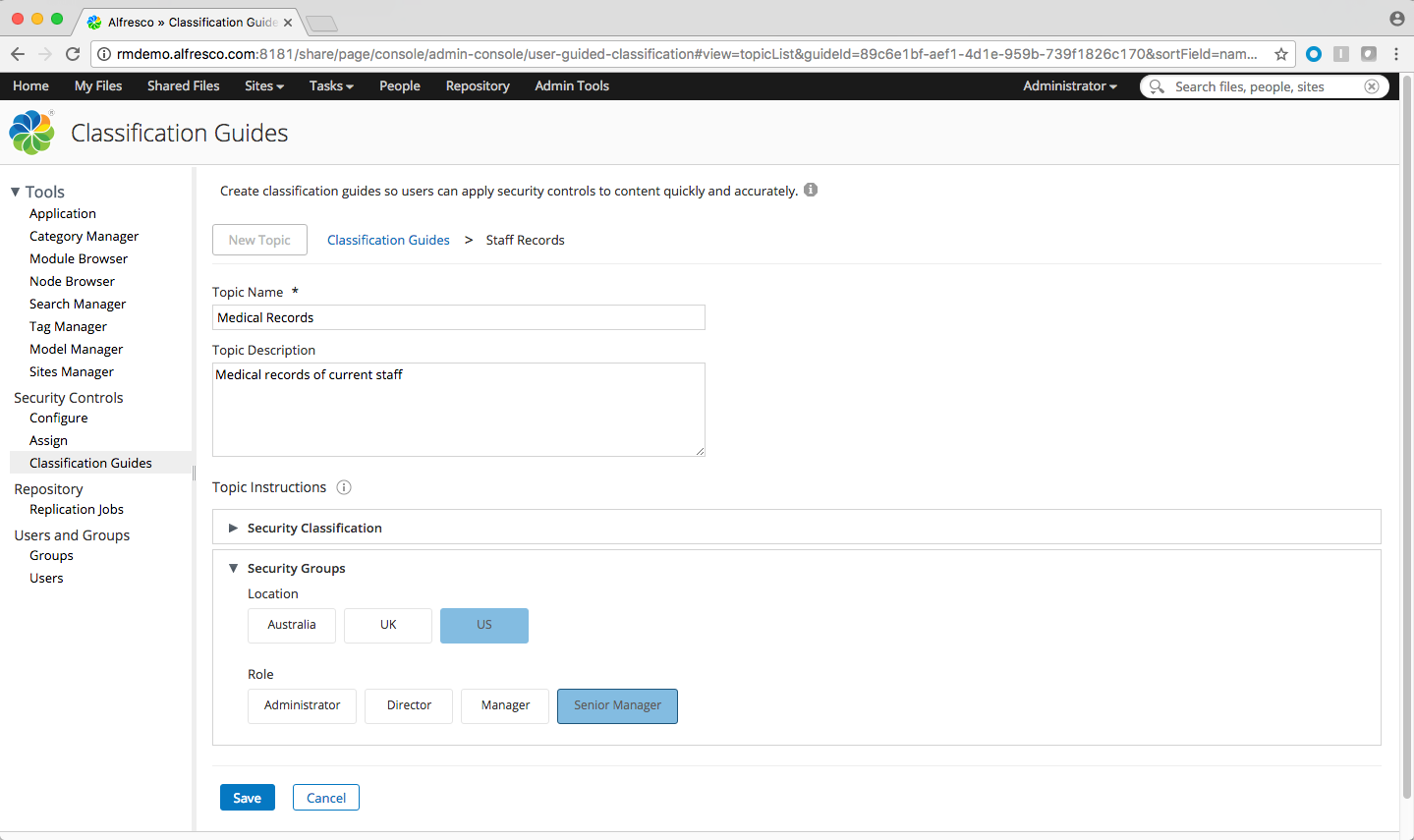Bookmark page with the star icon
Screen dimensions: 1414x840
click(x=1280, y=54)
